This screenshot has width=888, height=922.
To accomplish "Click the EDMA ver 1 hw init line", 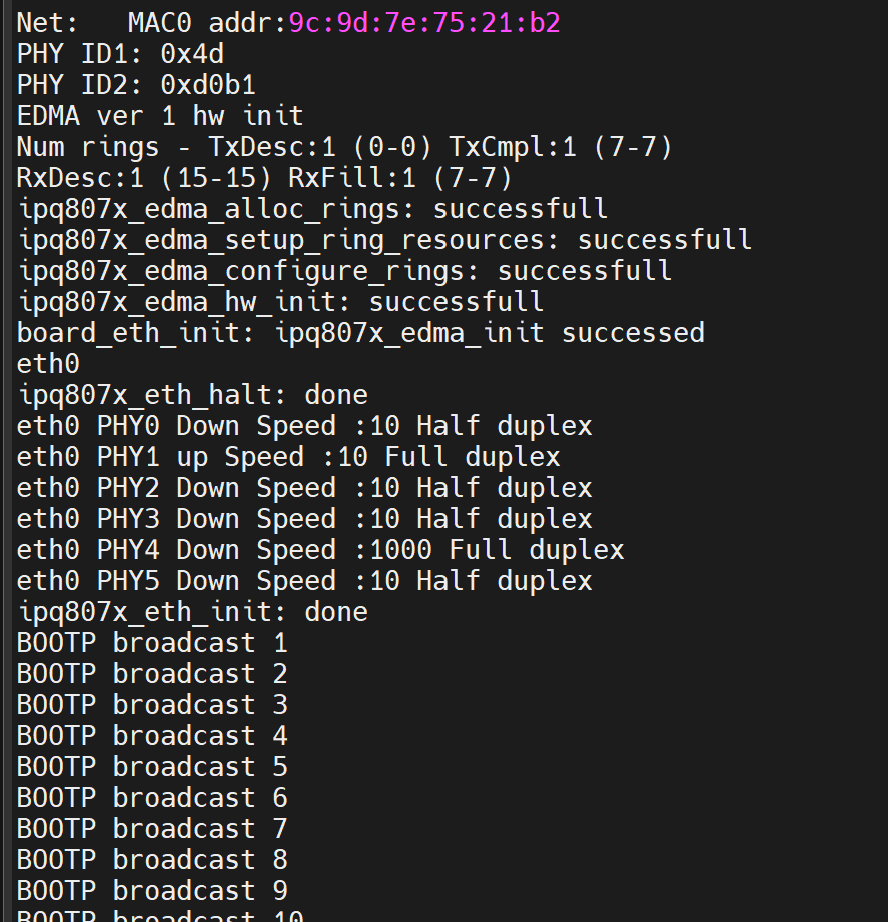I will coord(159,116).
